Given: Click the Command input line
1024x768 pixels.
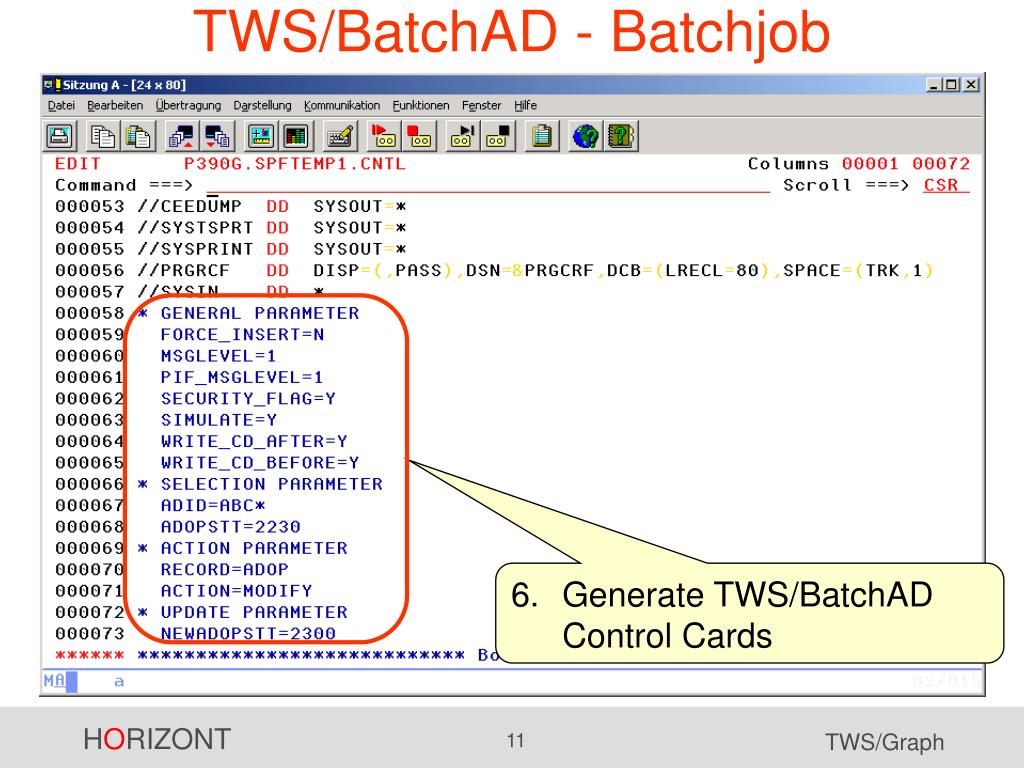Looking at the screenshot, I should click(x=488, y=185).
